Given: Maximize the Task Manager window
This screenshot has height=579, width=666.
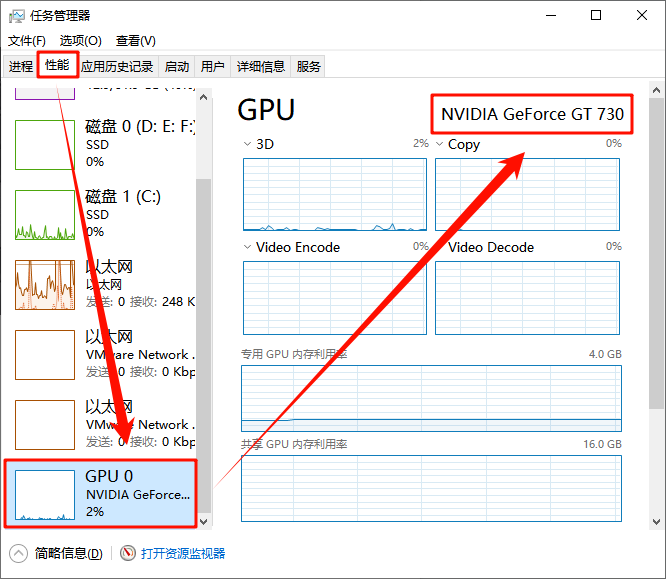Looking at the screenshot, I should 596,16.
